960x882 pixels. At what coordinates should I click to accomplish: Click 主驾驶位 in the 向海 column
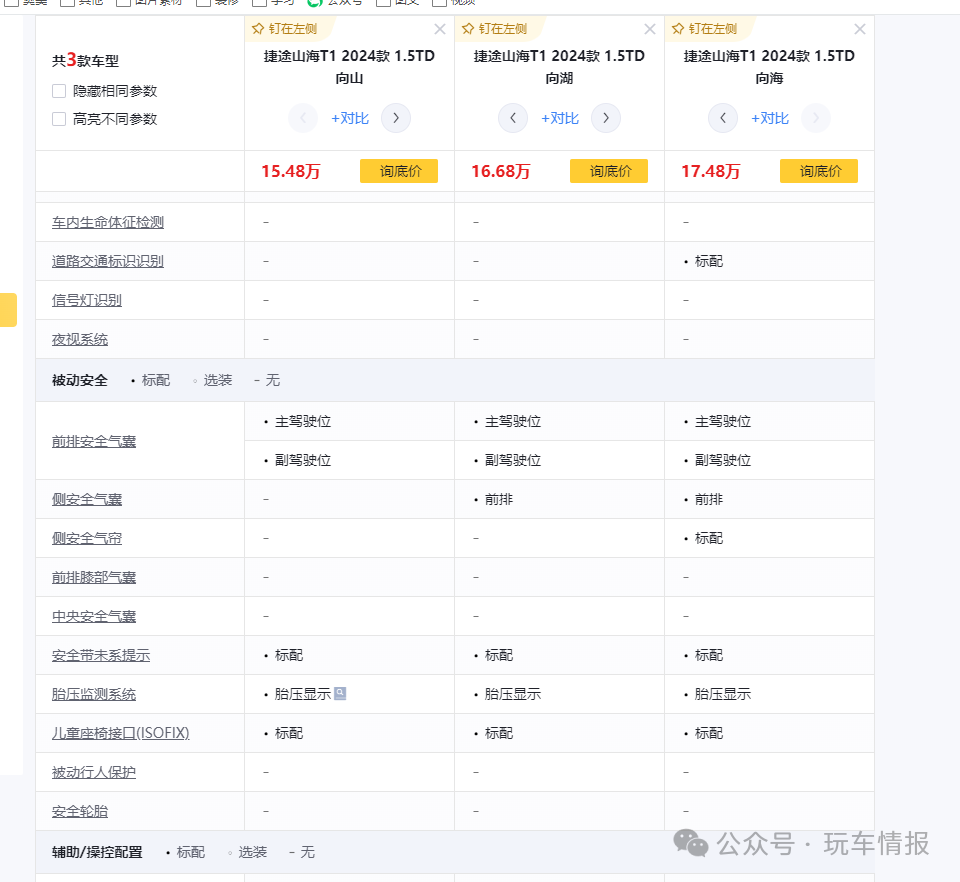[723, 421]
